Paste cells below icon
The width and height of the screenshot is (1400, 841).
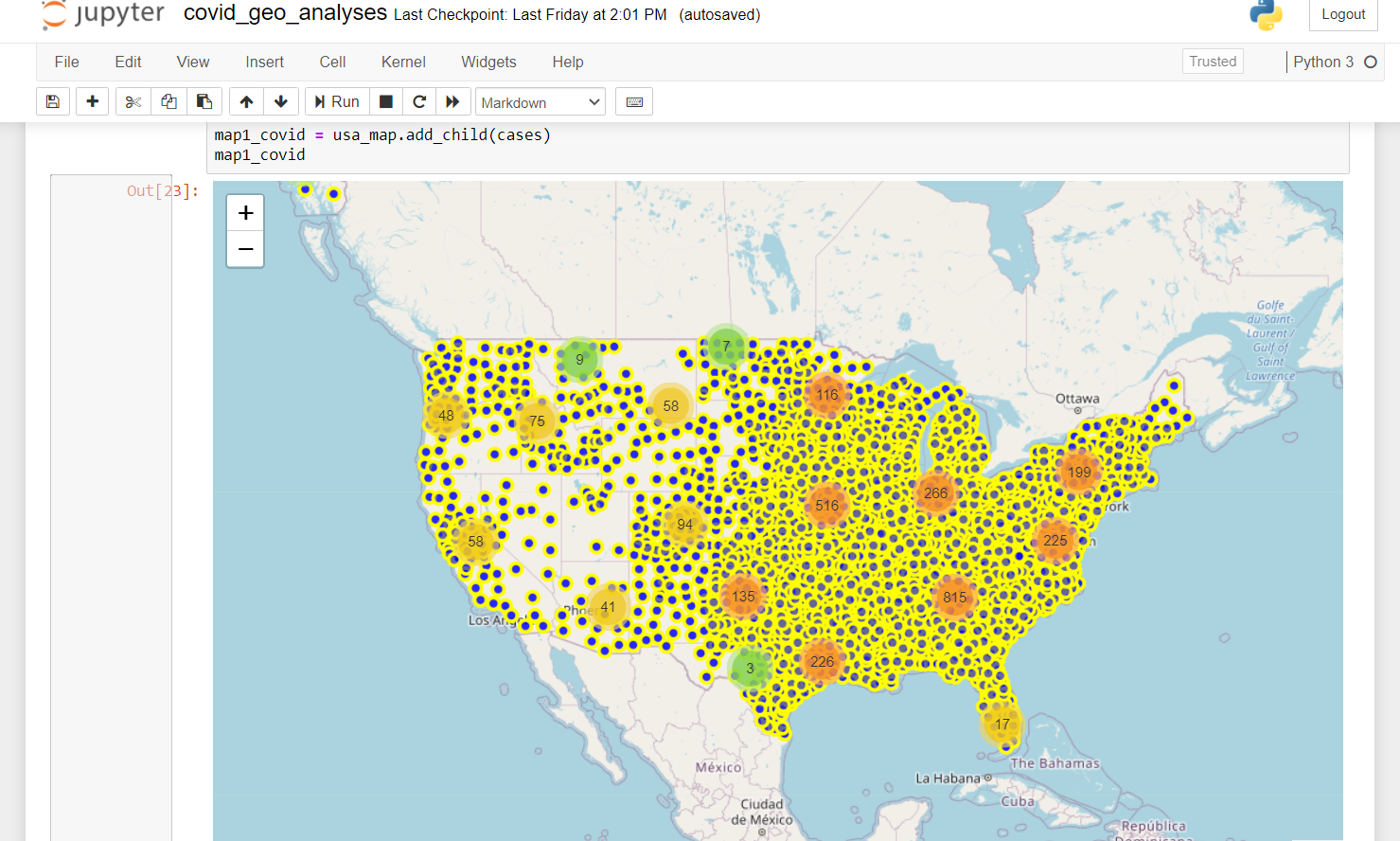tap(204, 101)
